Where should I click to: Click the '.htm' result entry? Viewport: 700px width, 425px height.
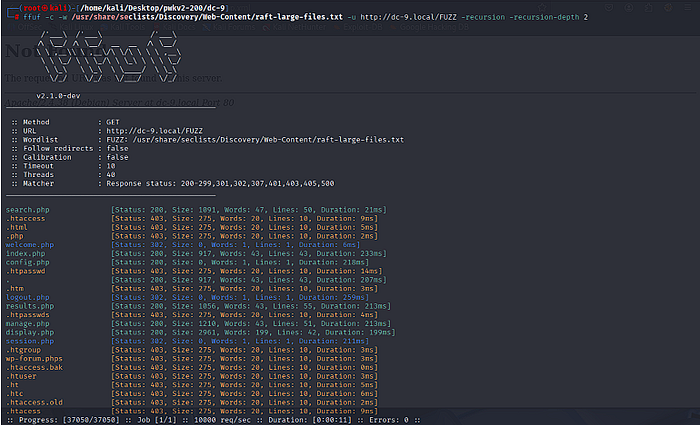[x=15, y=289]
